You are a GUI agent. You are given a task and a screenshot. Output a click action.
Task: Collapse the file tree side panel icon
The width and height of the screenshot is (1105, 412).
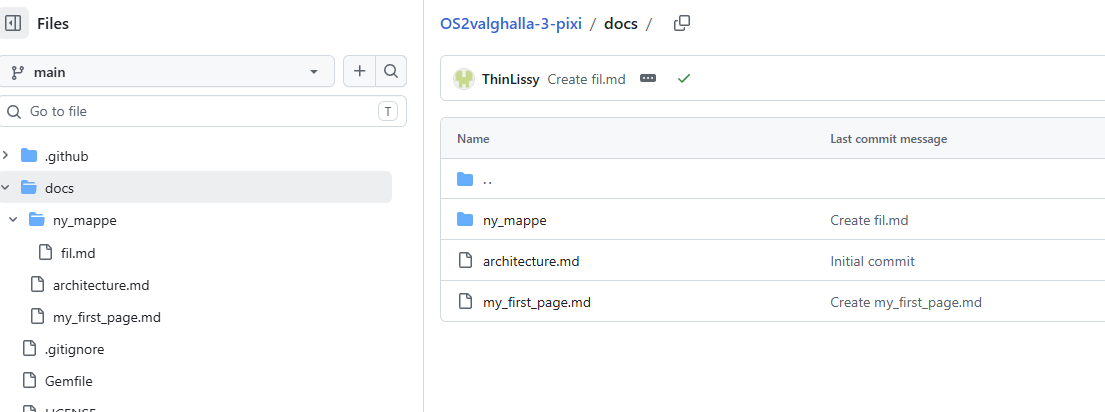13,23
